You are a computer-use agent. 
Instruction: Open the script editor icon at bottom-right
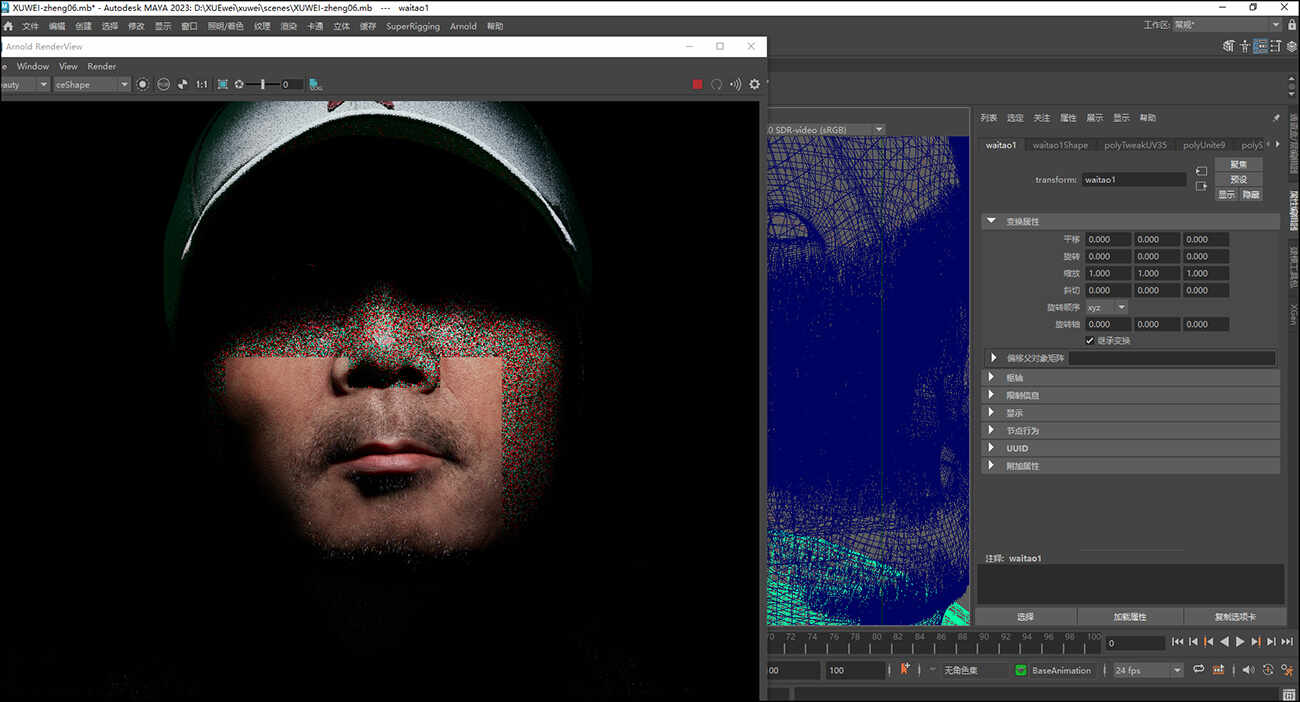pyautogui.click(x=1289, y=694)
